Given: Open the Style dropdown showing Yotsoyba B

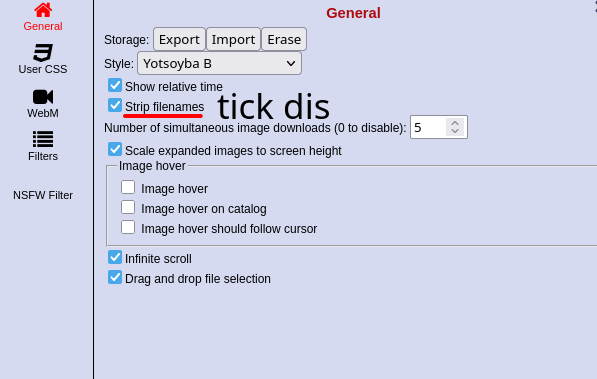Looking at the screenshot, I should (219, 63).
